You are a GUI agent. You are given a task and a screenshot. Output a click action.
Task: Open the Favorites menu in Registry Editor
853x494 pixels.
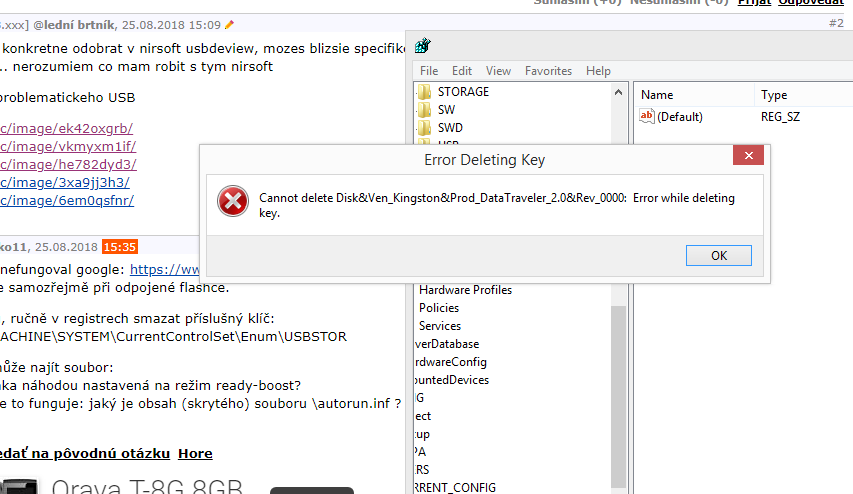[548, 71]
